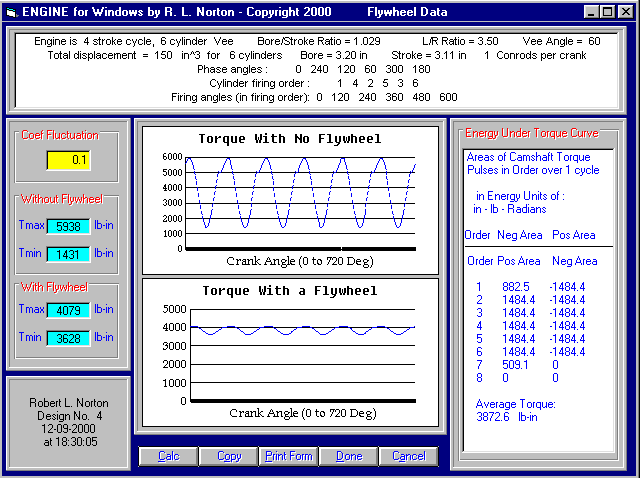This screenshot has width=640, height=478.
Task: Click the Firing angles line
Action: coord(314,97)
